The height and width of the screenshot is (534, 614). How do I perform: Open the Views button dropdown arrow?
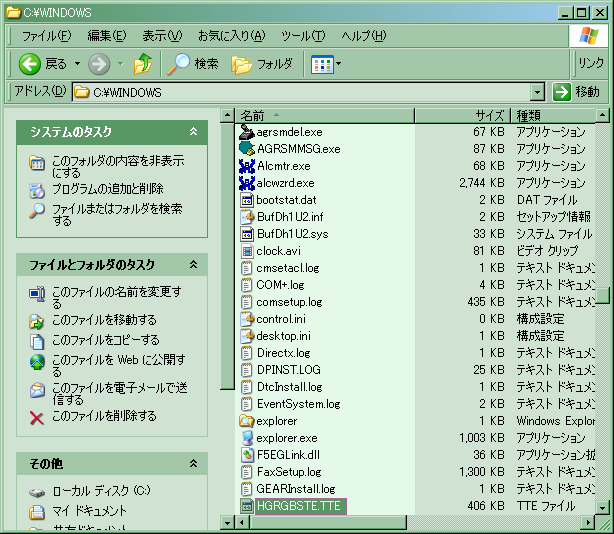pos(338,64)
